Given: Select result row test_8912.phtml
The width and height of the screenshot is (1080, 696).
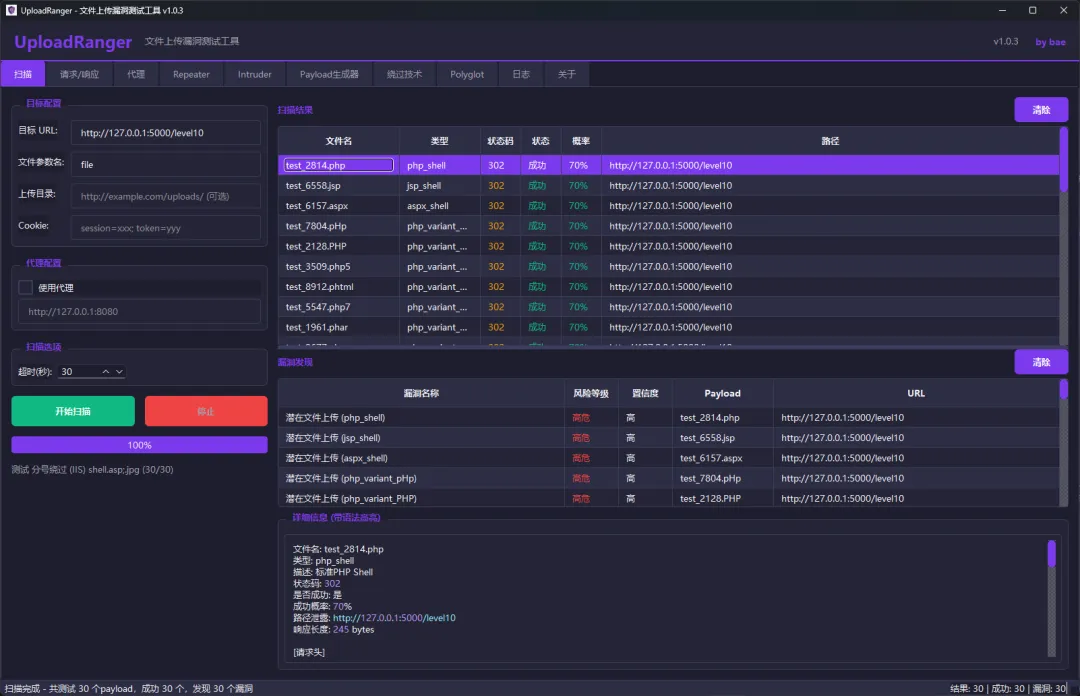Looking at the screenshot, I should (668, 287).
